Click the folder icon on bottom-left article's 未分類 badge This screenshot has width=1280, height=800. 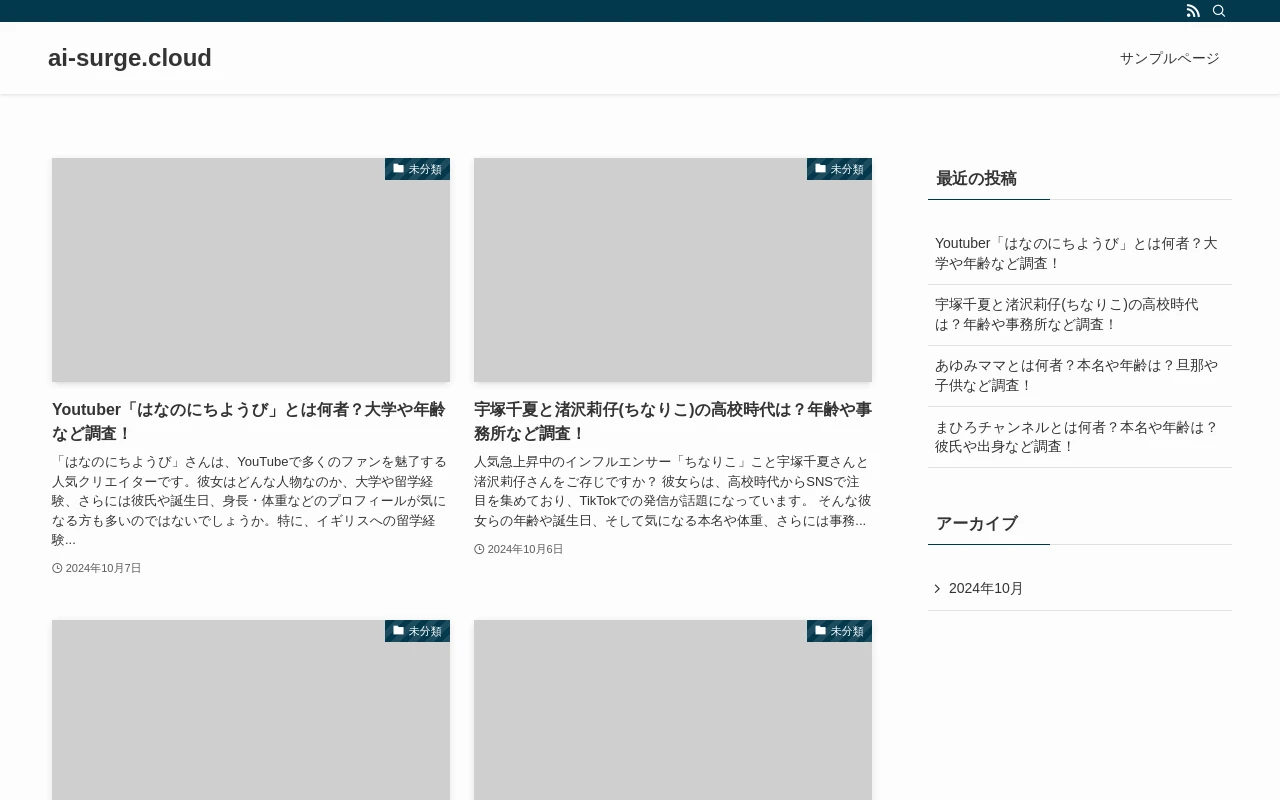[398, 630]
